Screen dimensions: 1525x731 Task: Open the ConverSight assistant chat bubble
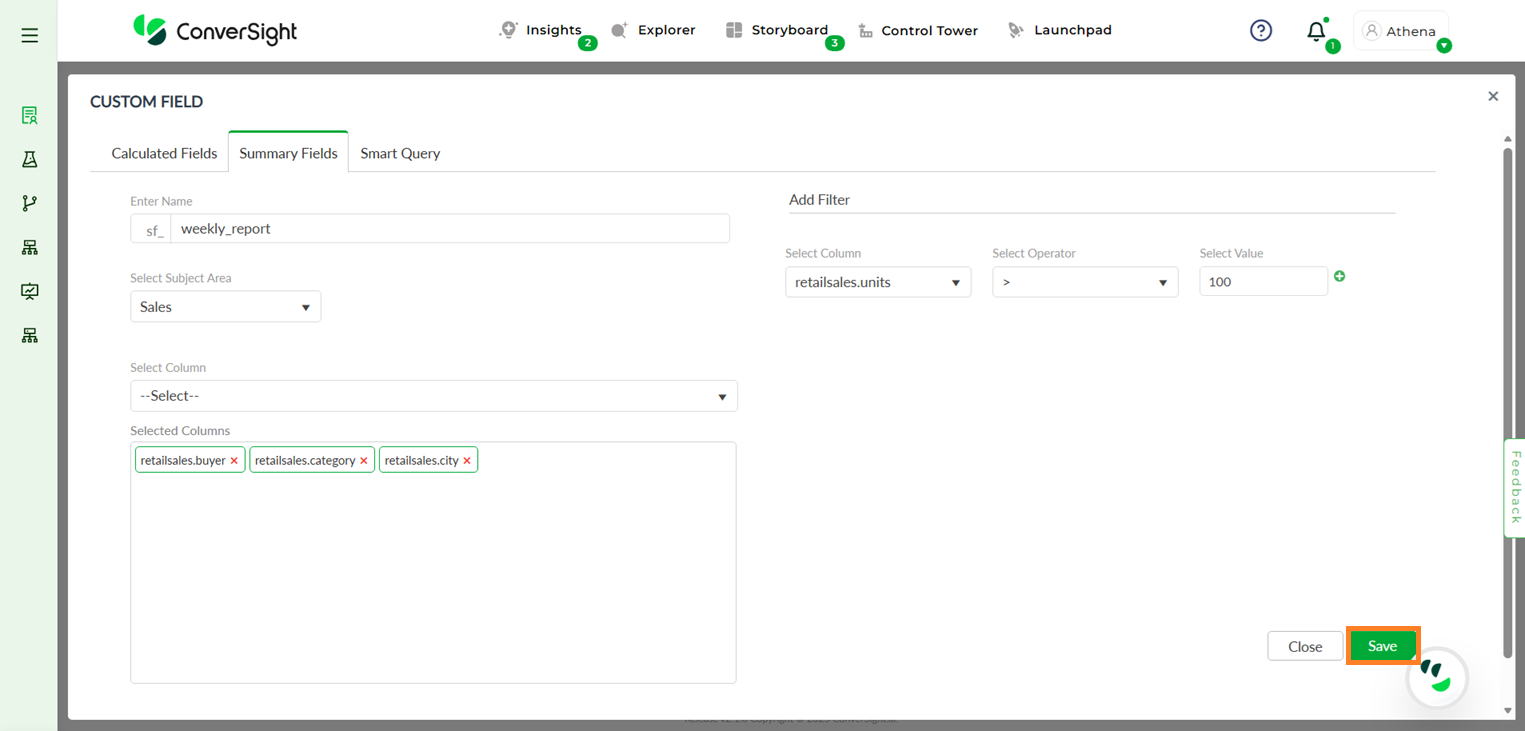click(x=1437, y=677)
